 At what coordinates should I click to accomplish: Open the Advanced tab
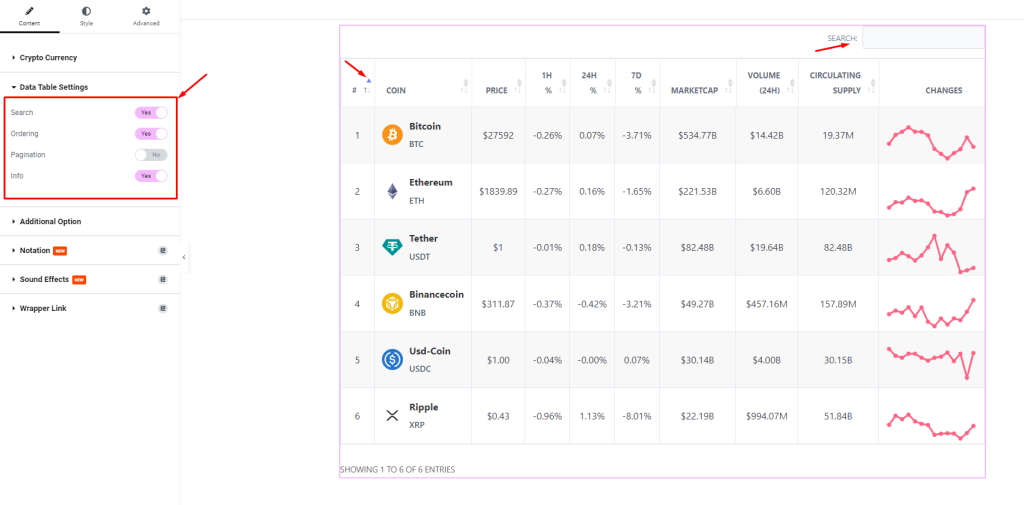pyautogui.click(x=146, y=16)
